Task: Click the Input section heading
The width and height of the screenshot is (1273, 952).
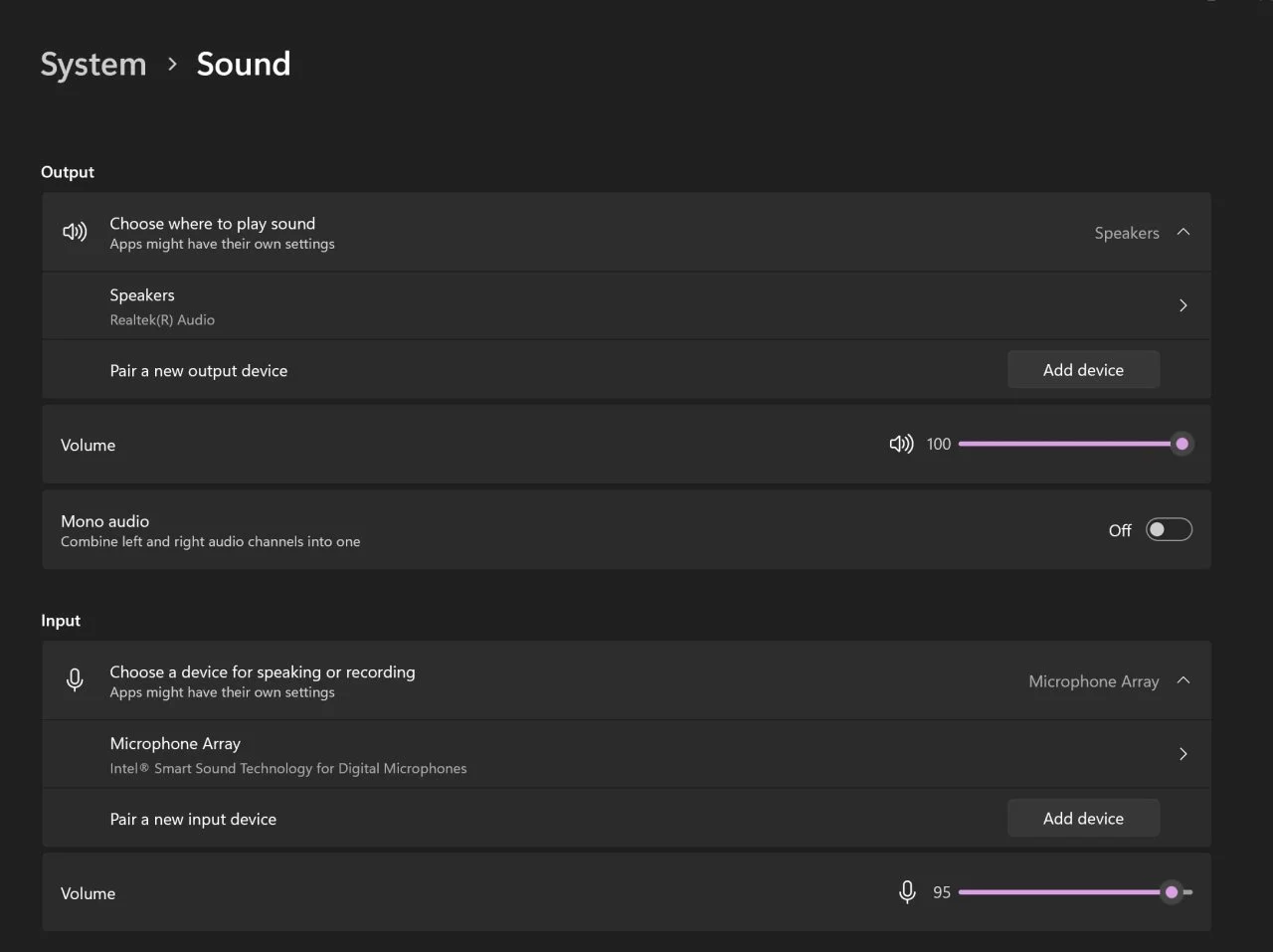Action: 61,621
